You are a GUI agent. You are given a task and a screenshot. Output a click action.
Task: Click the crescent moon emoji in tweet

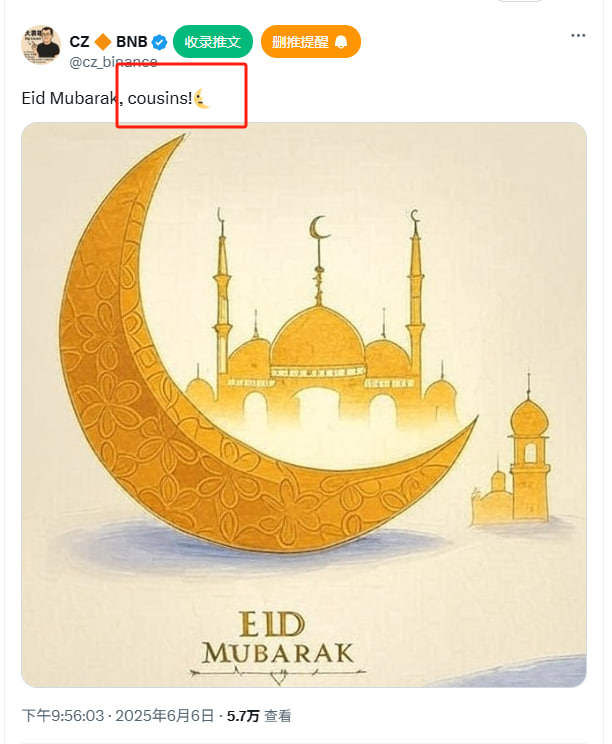[x=202, y=98]
